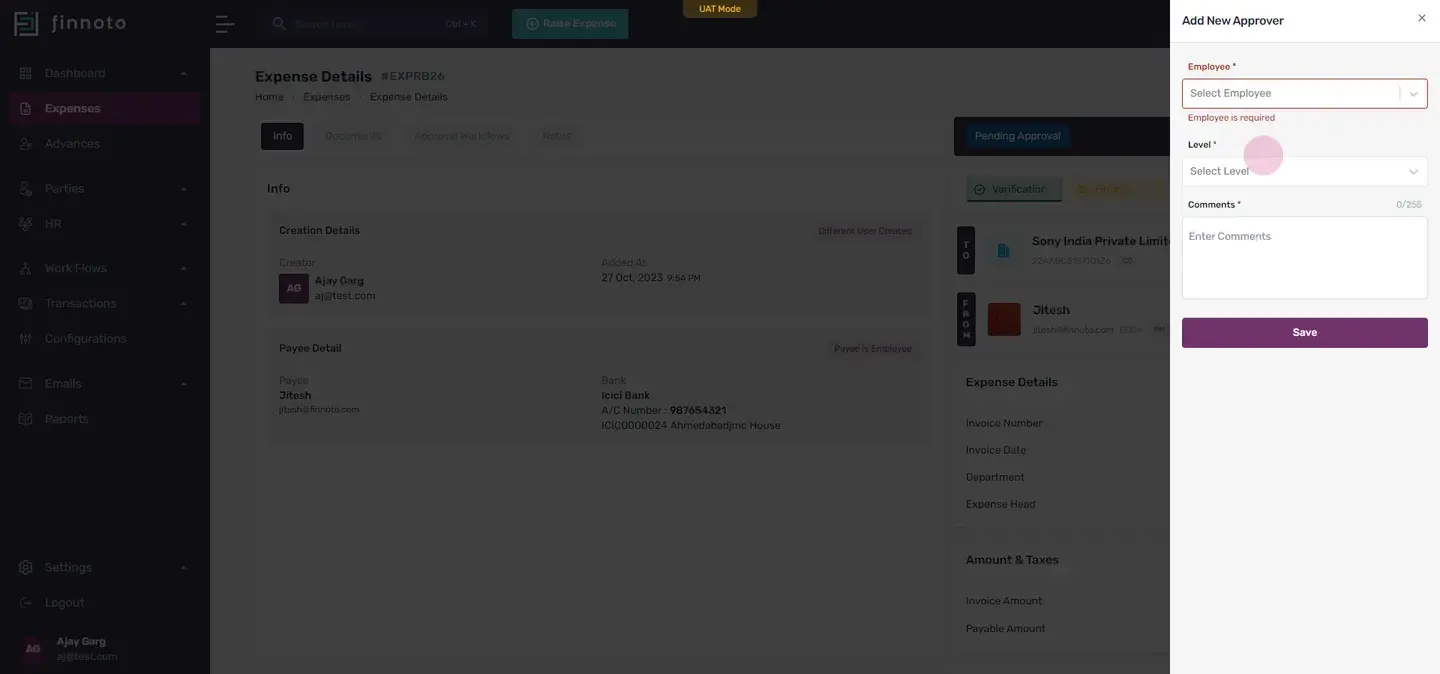Click the Transactions sidebar icon
Viewport: 1440px width, 674px height.
coord(26,303)
